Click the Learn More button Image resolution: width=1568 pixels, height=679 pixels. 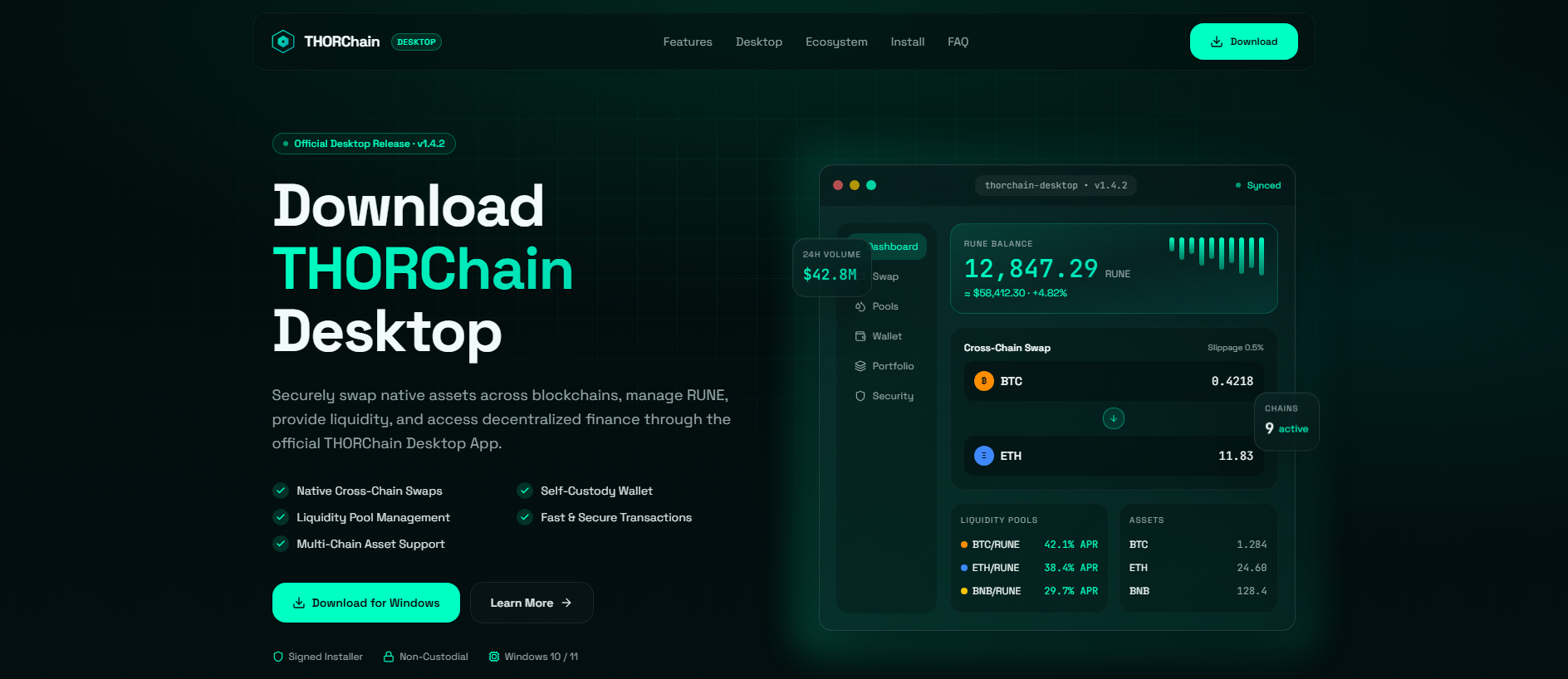point(532,603)
